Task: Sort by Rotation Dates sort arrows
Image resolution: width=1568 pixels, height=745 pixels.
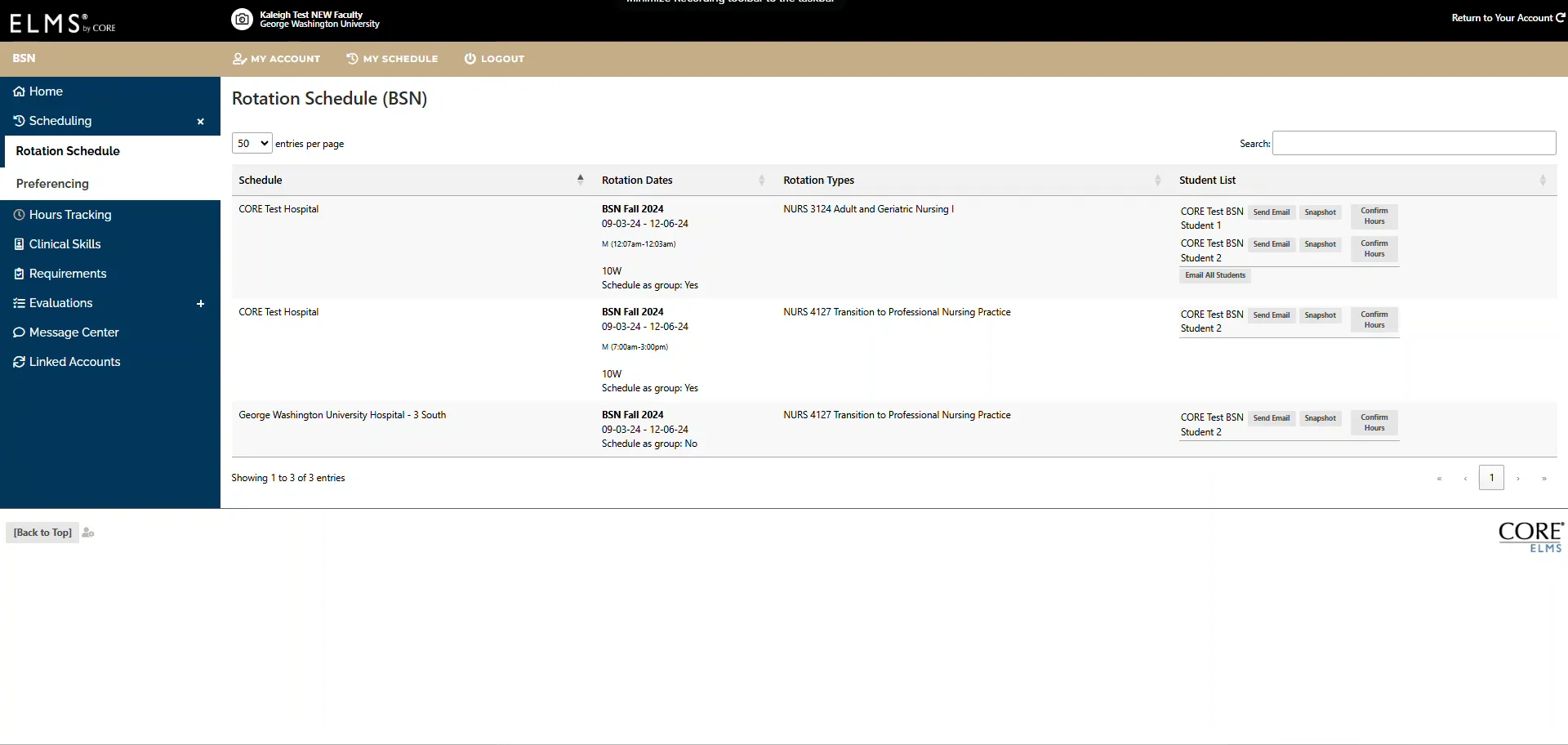Action: click(x=761, y=181)
